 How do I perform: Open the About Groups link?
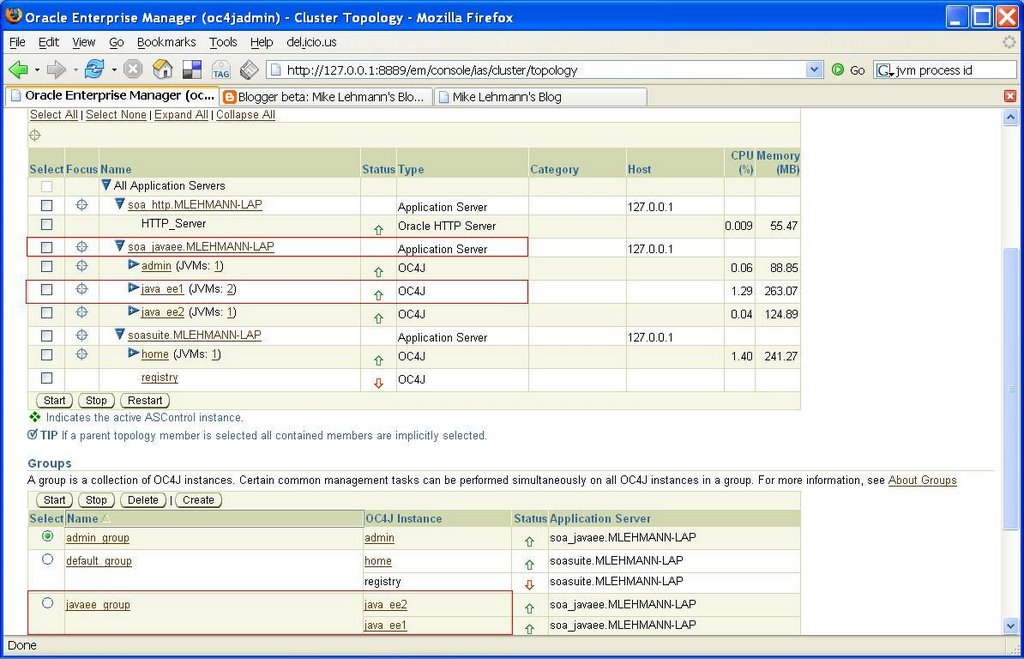coord(922,480)
